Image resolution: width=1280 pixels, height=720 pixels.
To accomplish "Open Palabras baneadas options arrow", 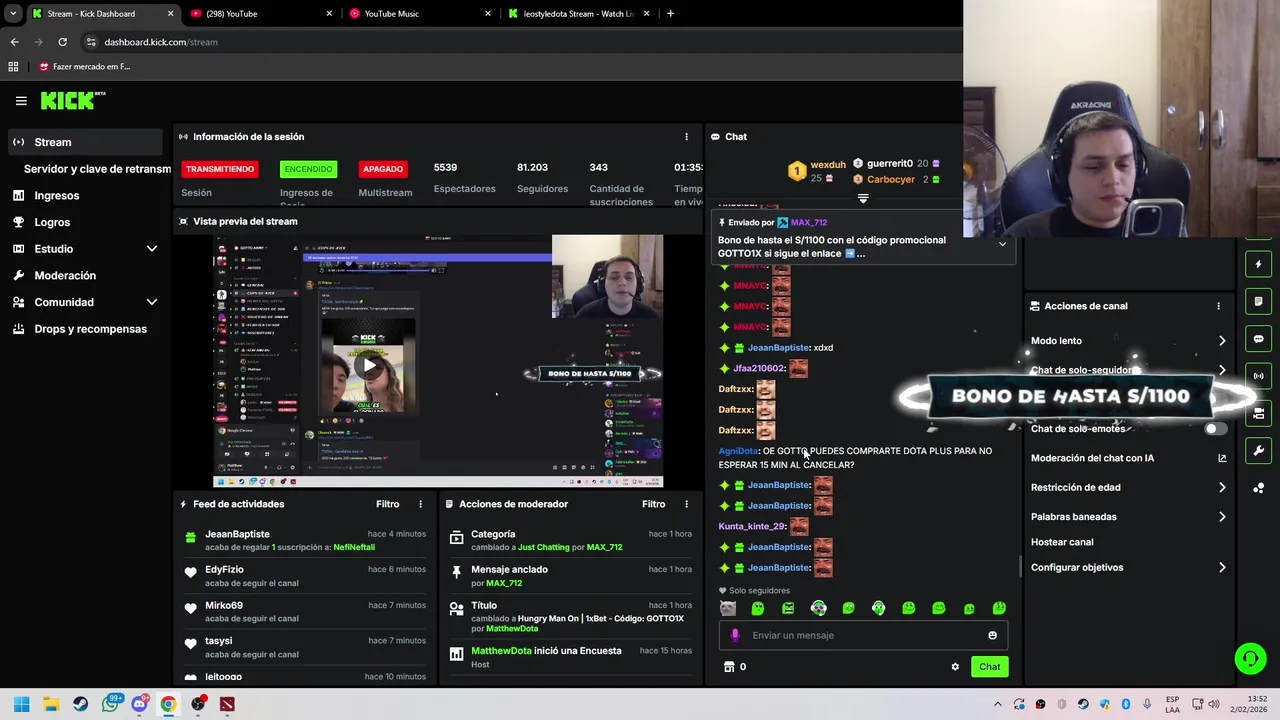I will [1222, 517].
